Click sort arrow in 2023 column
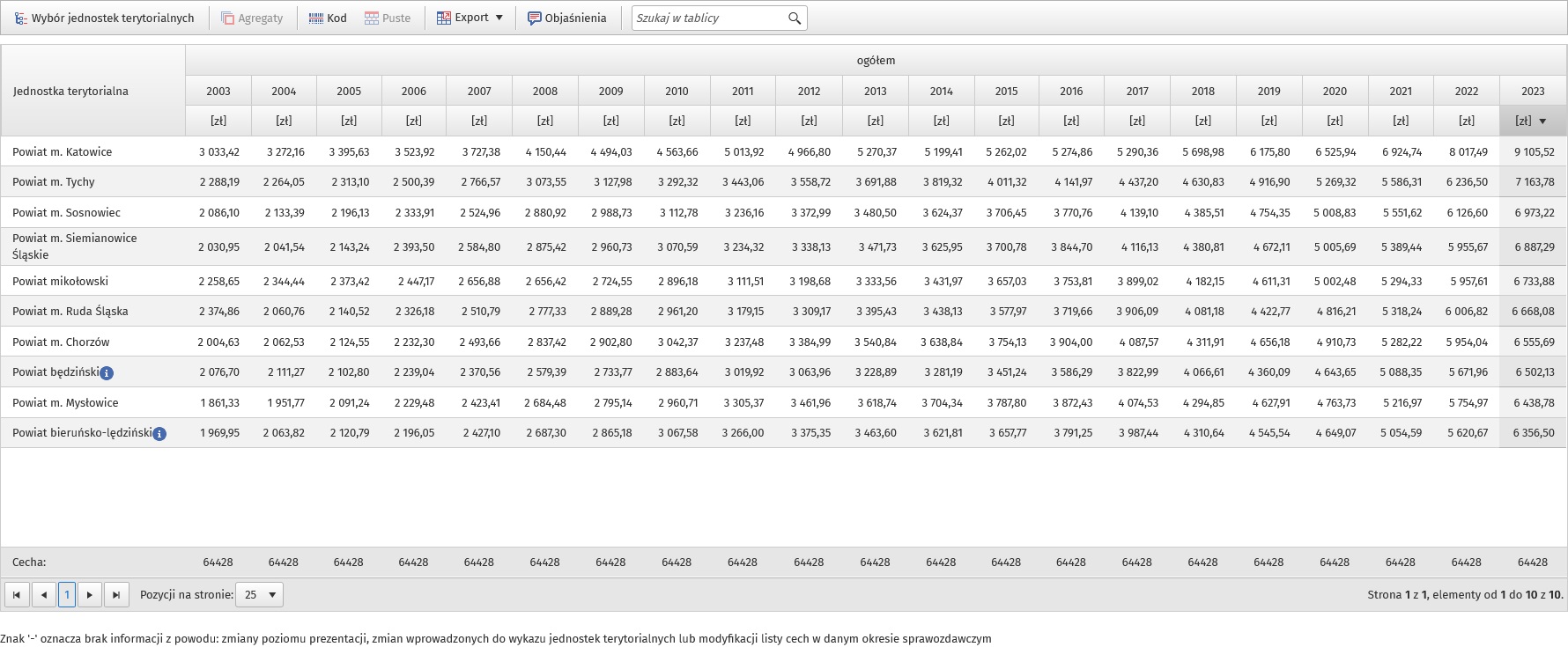The image size is (1568, 647). 1542,121
